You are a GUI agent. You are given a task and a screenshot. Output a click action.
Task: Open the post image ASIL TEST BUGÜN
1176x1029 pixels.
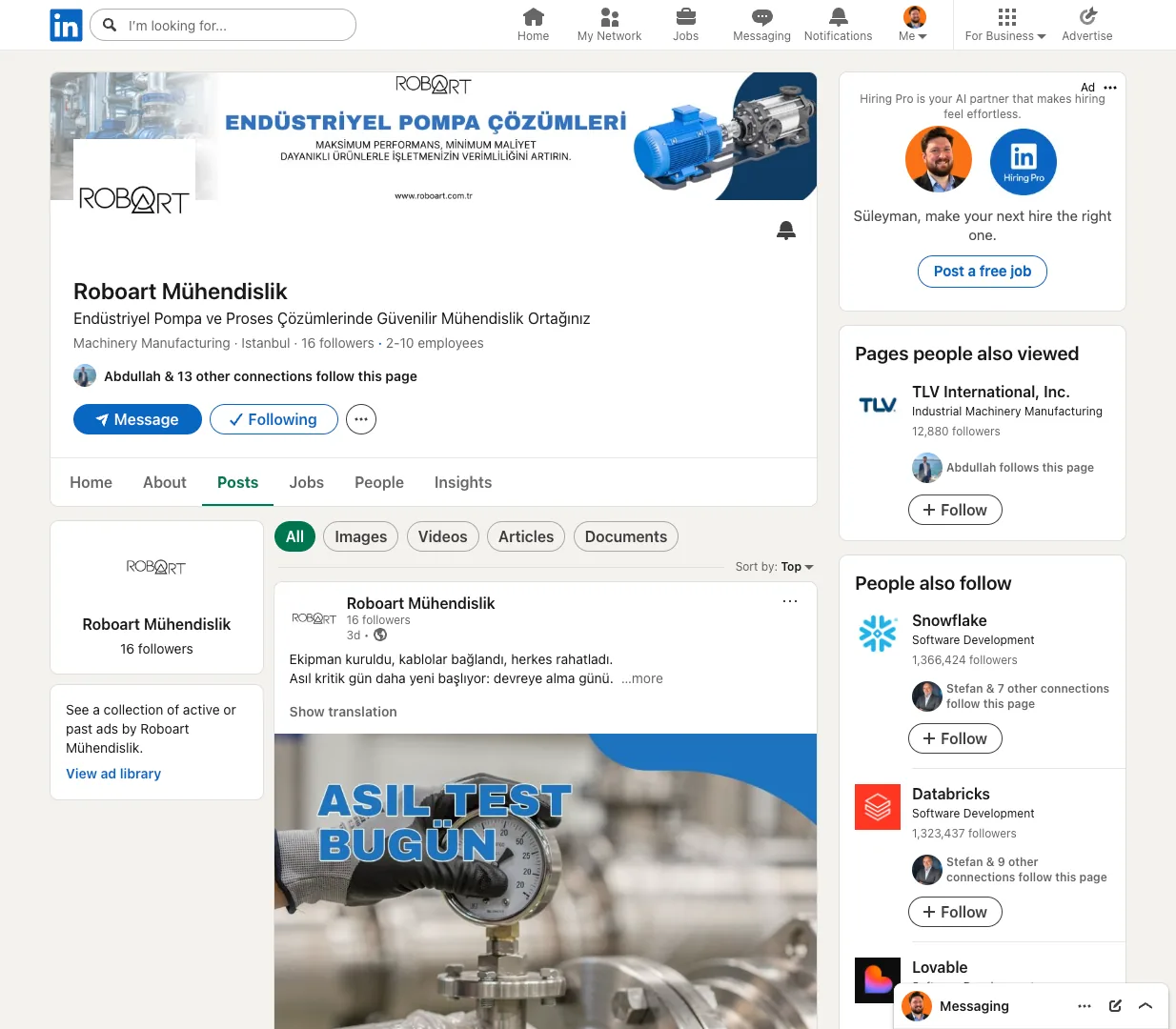pyautogui.click(x=545, y=881)
